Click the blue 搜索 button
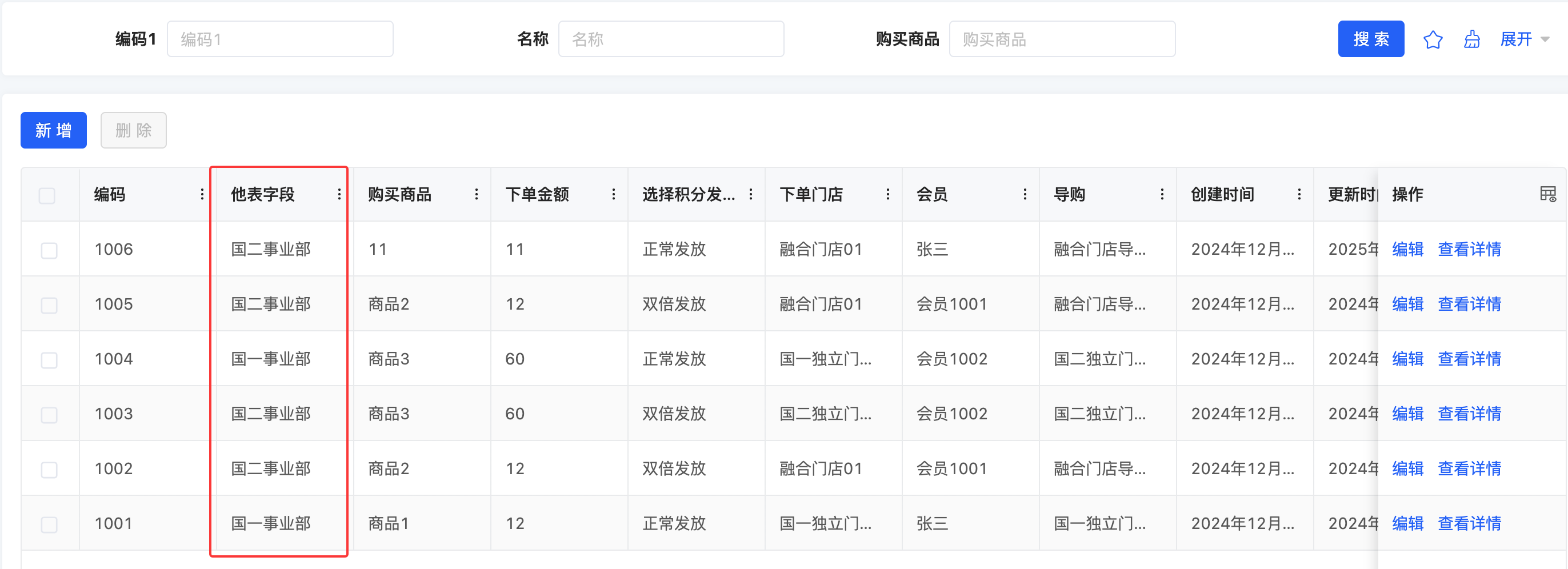The image size is (1568, 569). point(1370,39)
